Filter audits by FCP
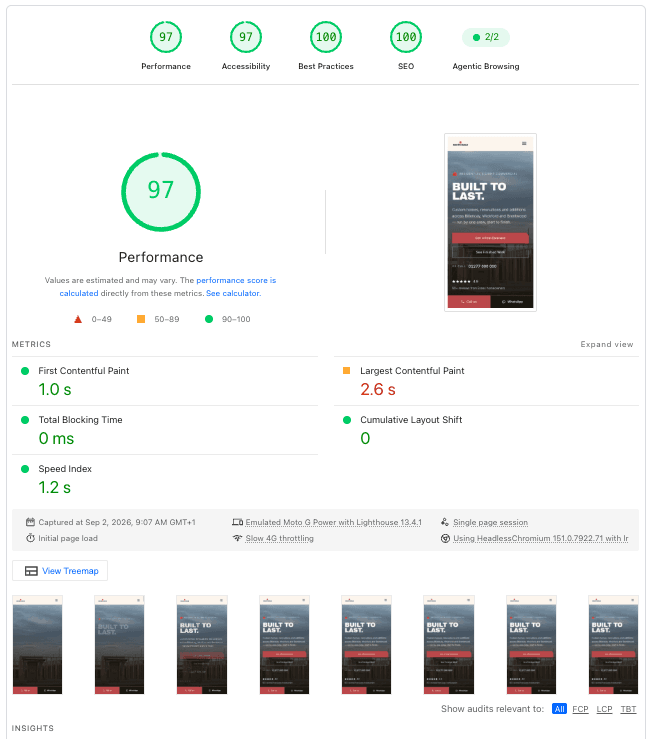The width and height of the screenshot is (652, 739). pos(580,709)
